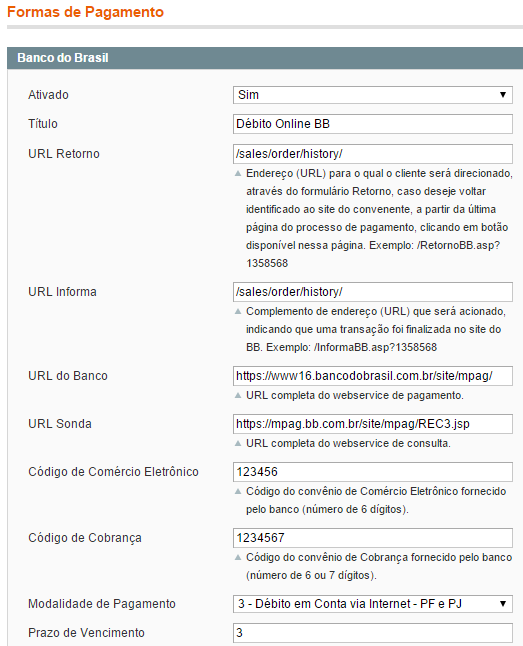Click into the URL Informa input field
This screenshot has width=523, height=646.
coord(373,292)
